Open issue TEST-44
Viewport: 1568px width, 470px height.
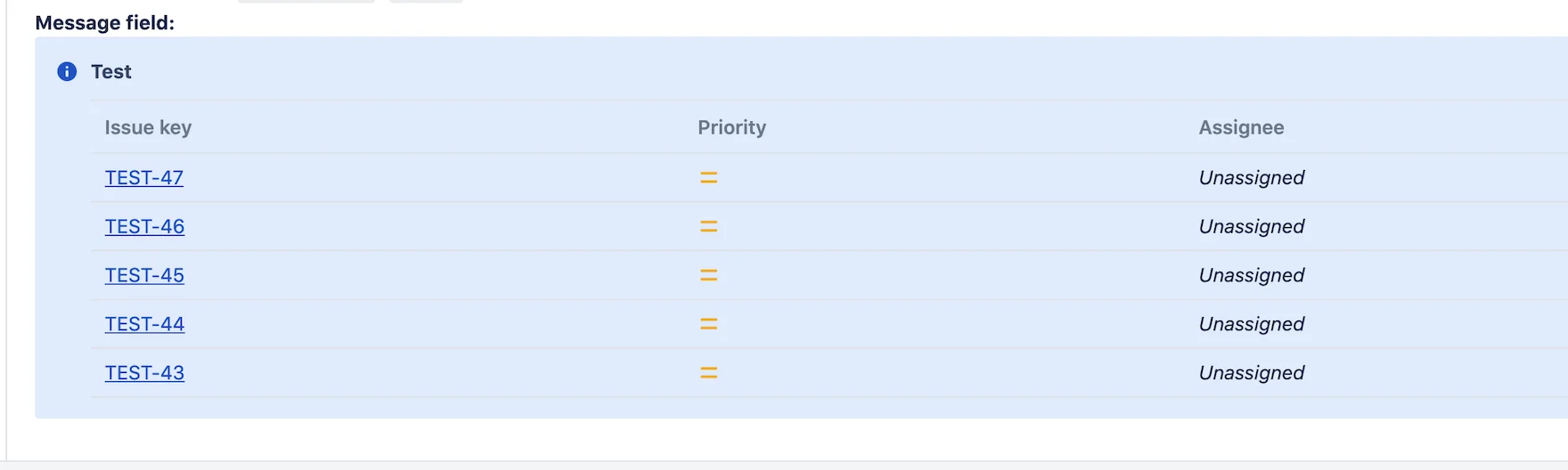coord(144,325)
